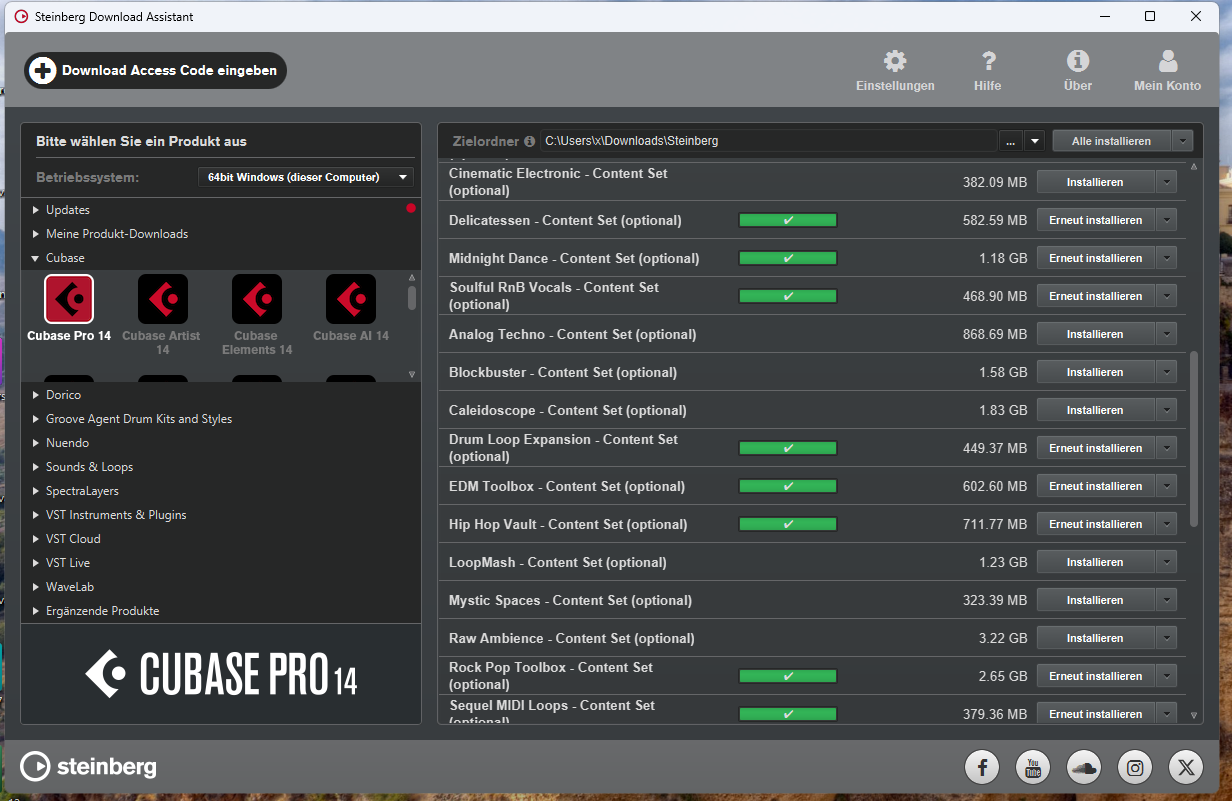Open dropdown arrow beside Caleidoscope install
Viewport: 1232px width, 801px height.
click(x=1166, y=410)
